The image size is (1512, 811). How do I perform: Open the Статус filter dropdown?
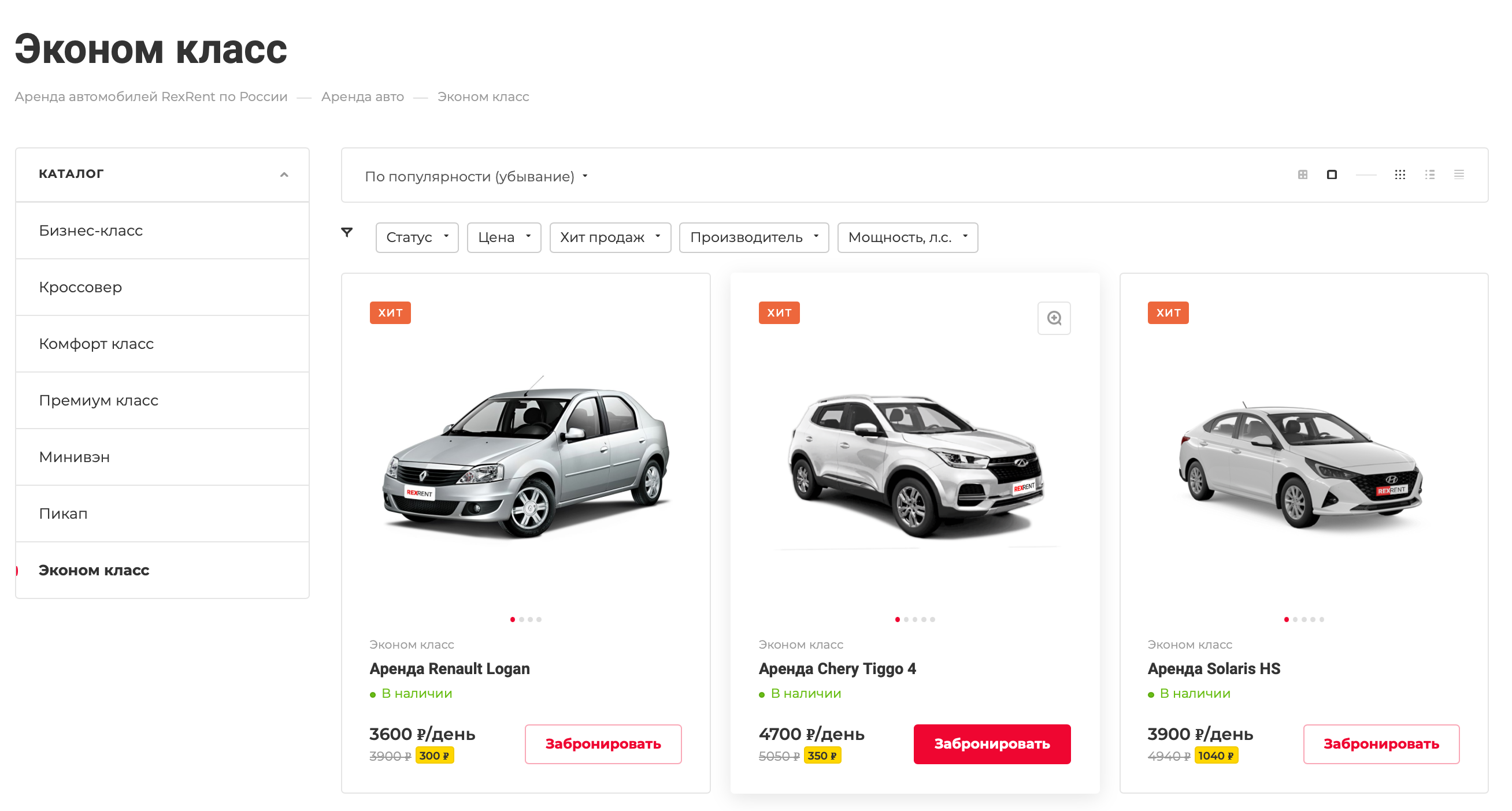pos(417,237)
